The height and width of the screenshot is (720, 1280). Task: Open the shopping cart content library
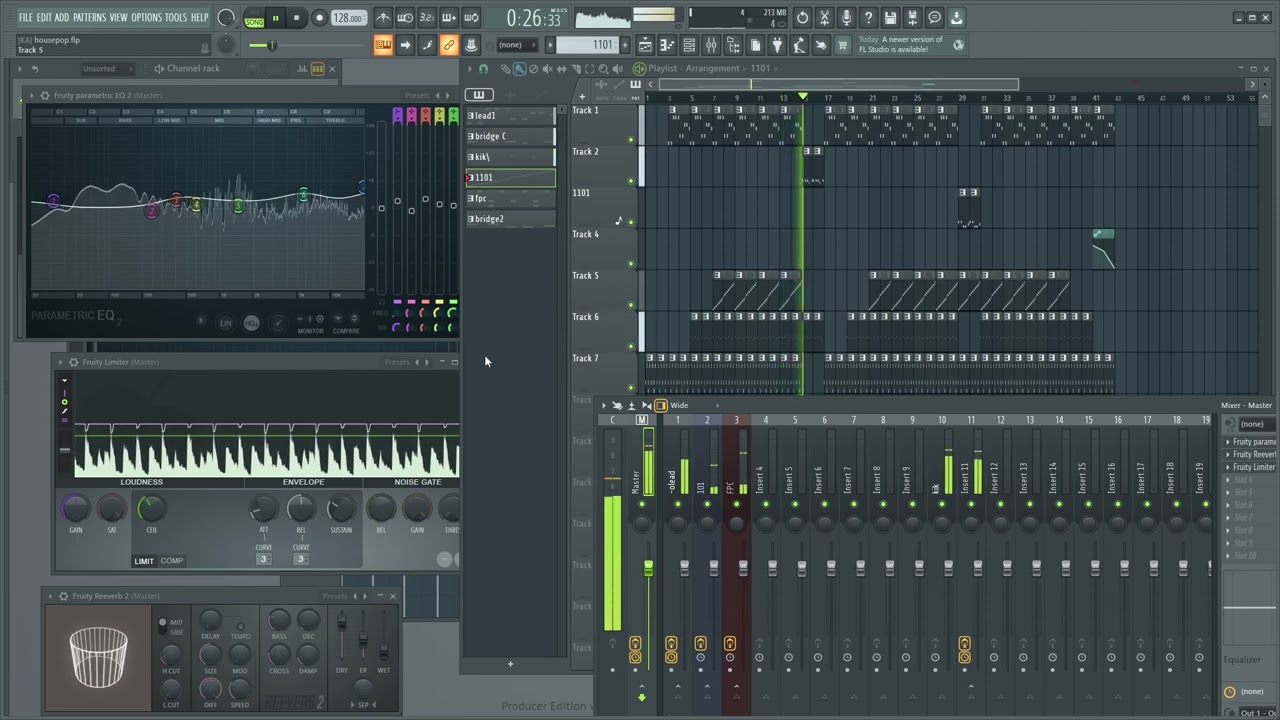(842, 45)
